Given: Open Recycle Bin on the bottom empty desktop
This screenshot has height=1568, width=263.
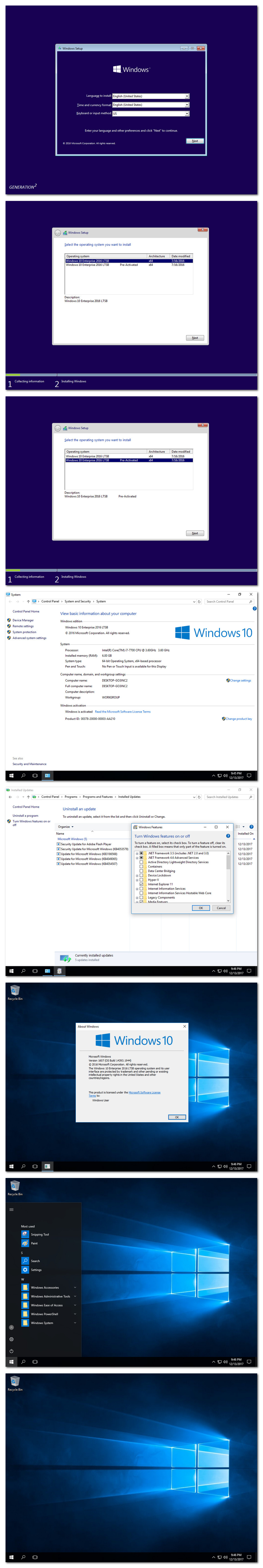Looking at the screenshot, I should coord(15,1383).
